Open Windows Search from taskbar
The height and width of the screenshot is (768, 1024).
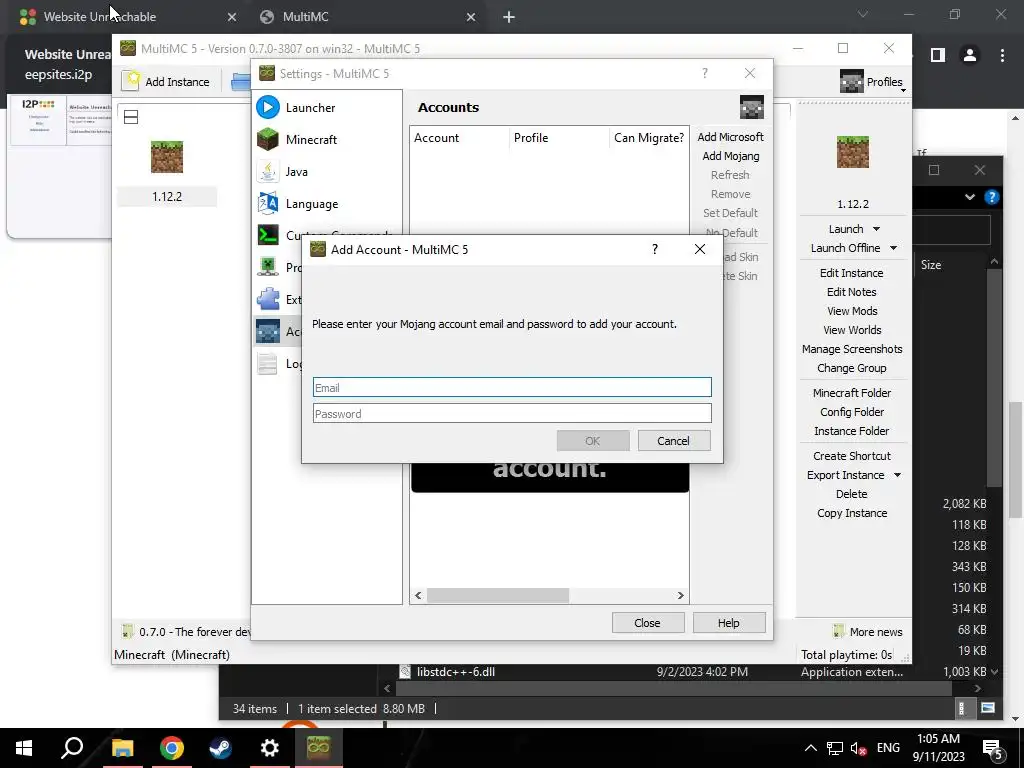(x=72, y=748)
